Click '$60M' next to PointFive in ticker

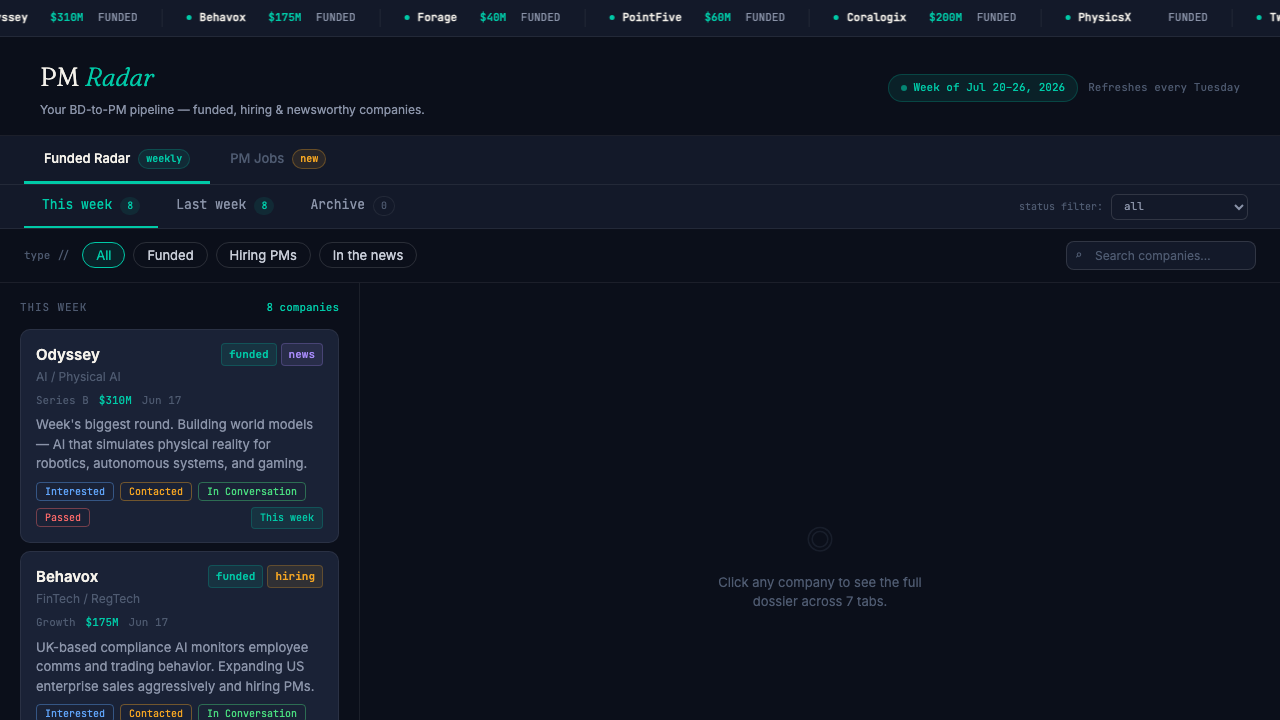pyautogui.click(x=718, y=18)
